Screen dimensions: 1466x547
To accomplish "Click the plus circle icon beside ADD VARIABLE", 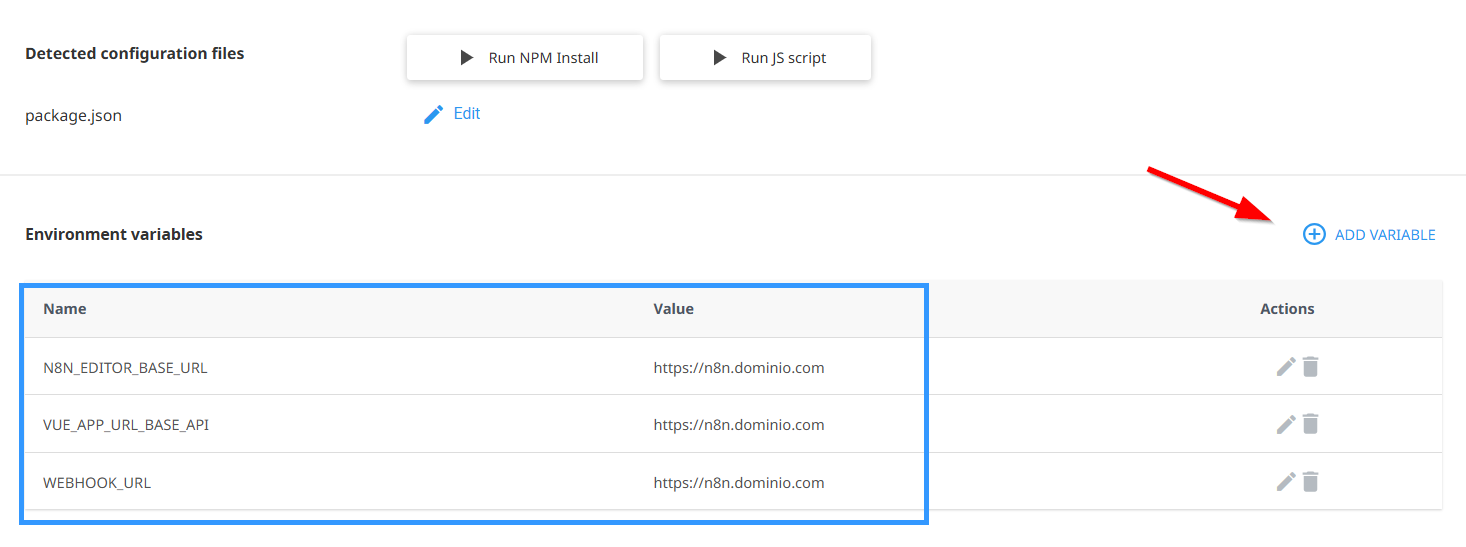I will point(1313,235).
